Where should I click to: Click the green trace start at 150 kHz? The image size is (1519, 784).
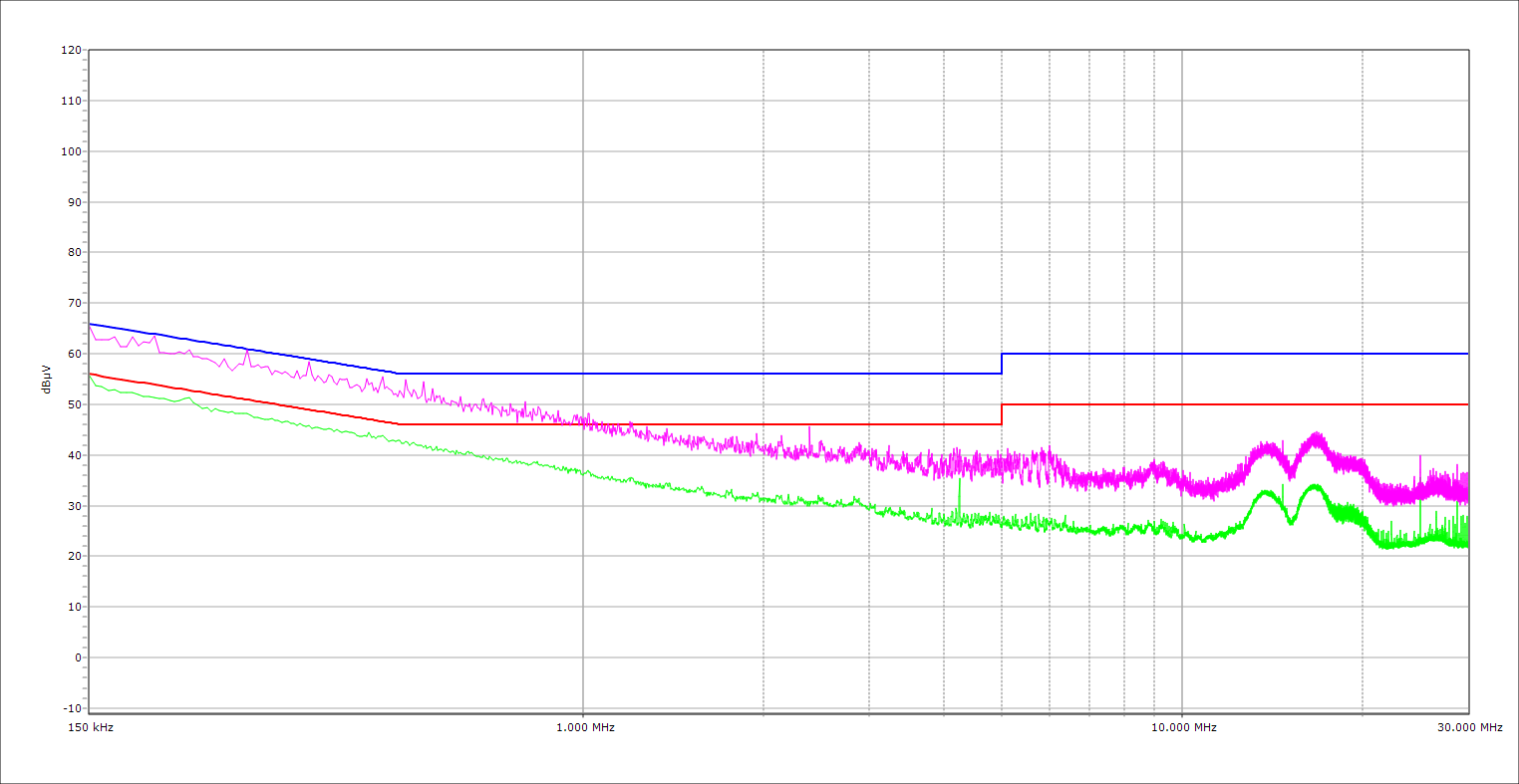point(91,376)
